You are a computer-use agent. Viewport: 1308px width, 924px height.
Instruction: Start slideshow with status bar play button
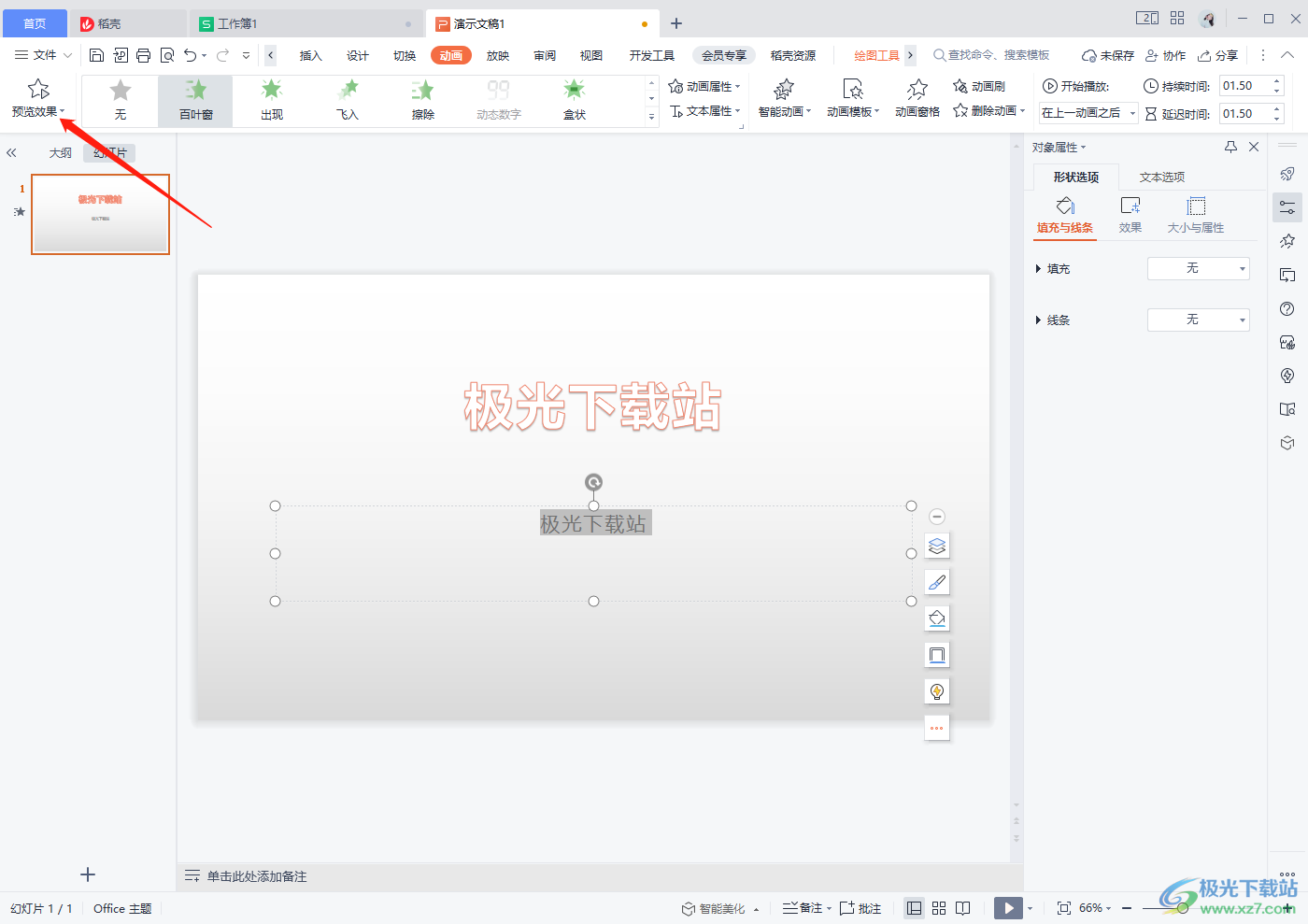(1008, 908)
